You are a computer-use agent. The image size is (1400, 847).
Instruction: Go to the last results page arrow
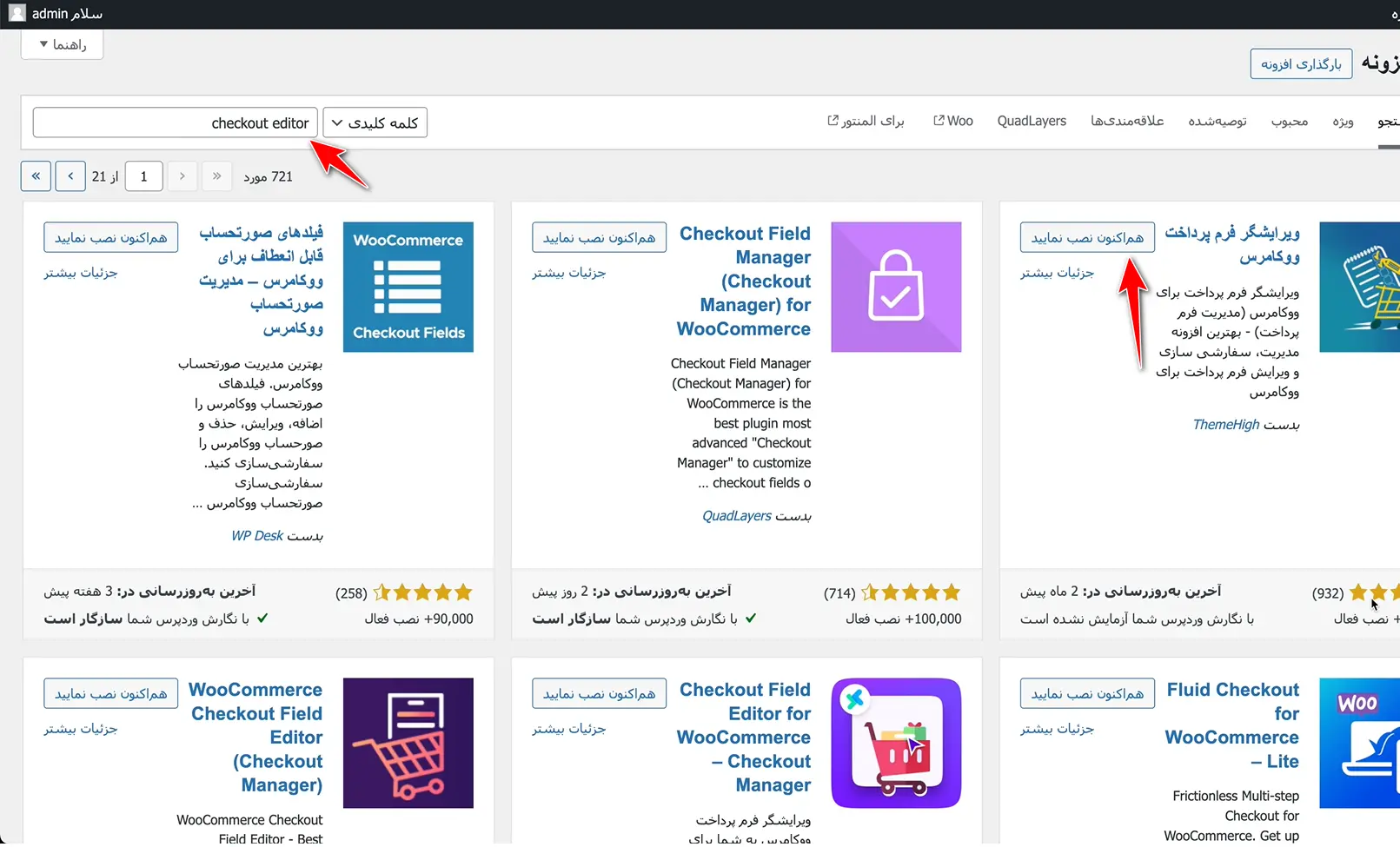(x=36, y=176)
